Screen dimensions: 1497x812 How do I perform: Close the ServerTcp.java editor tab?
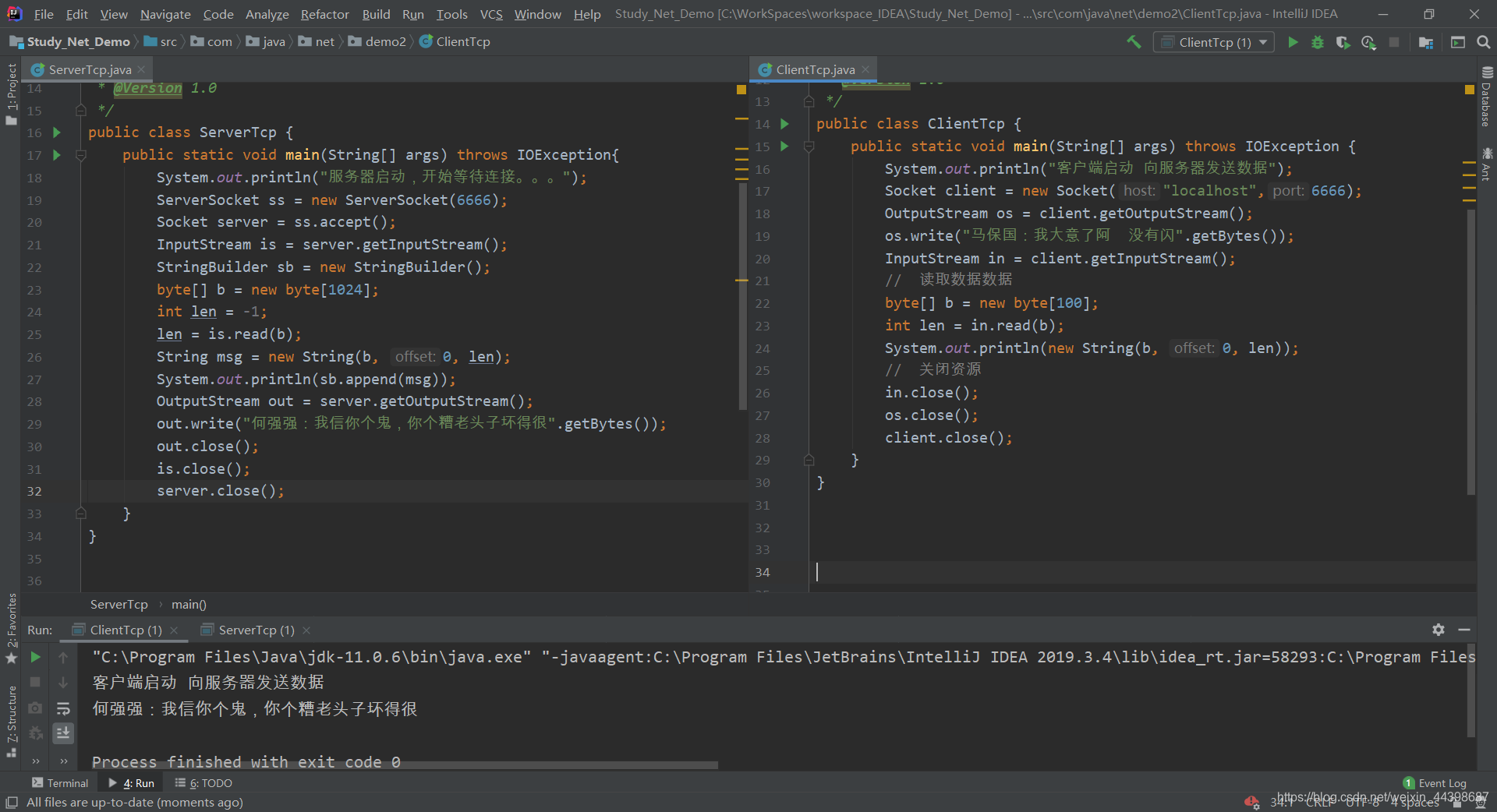pyautogui.click(x=141, y=69)
